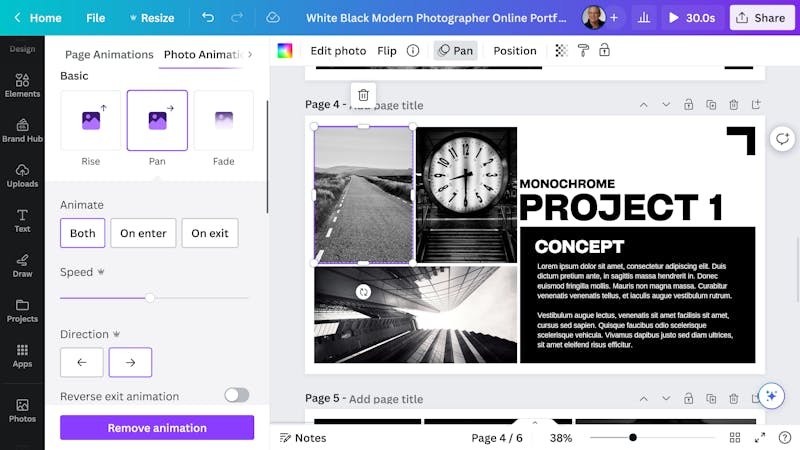This screenshot has width=800, height=450.
Task: Move Page 5 down with chevron
Action: coord(666,399)
